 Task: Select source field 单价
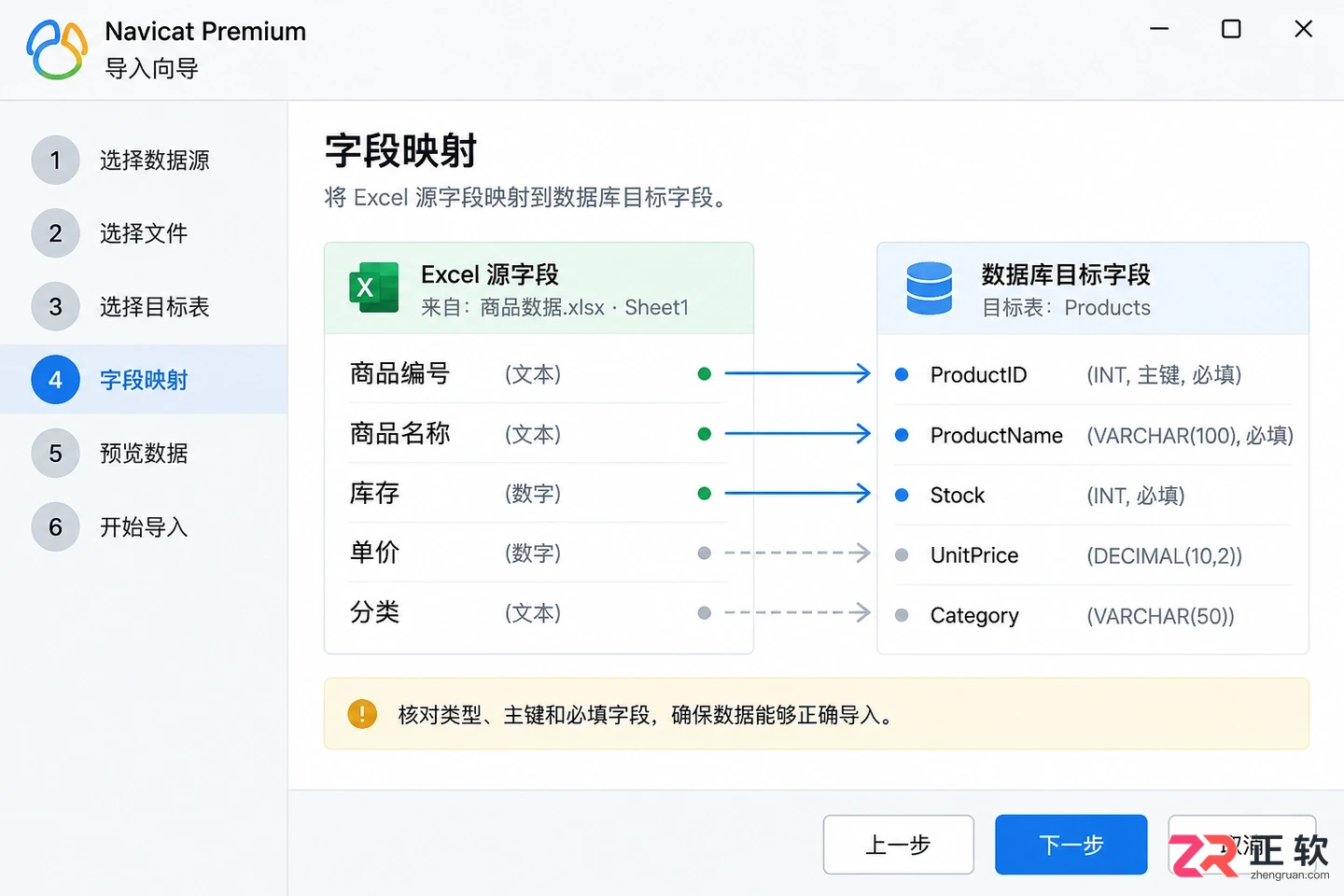point(374,553)
